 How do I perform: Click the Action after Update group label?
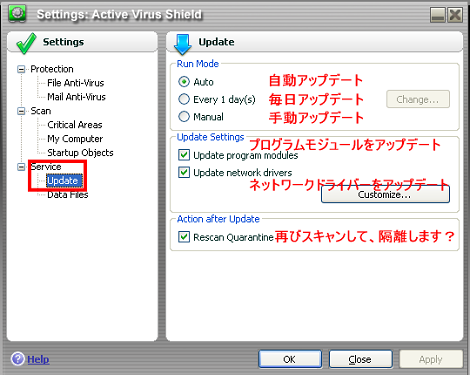(218, 219)
